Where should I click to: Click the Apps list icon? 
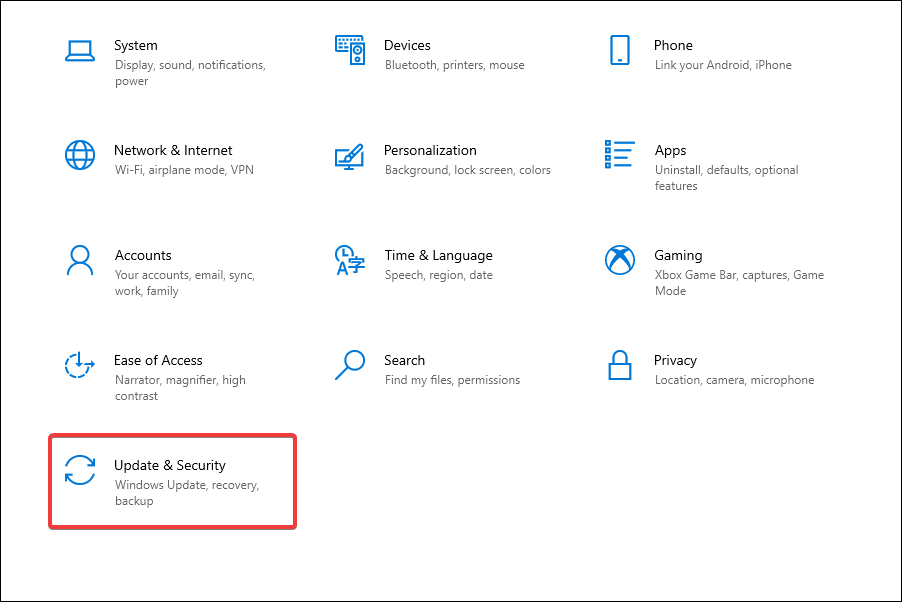pos(620,155)
